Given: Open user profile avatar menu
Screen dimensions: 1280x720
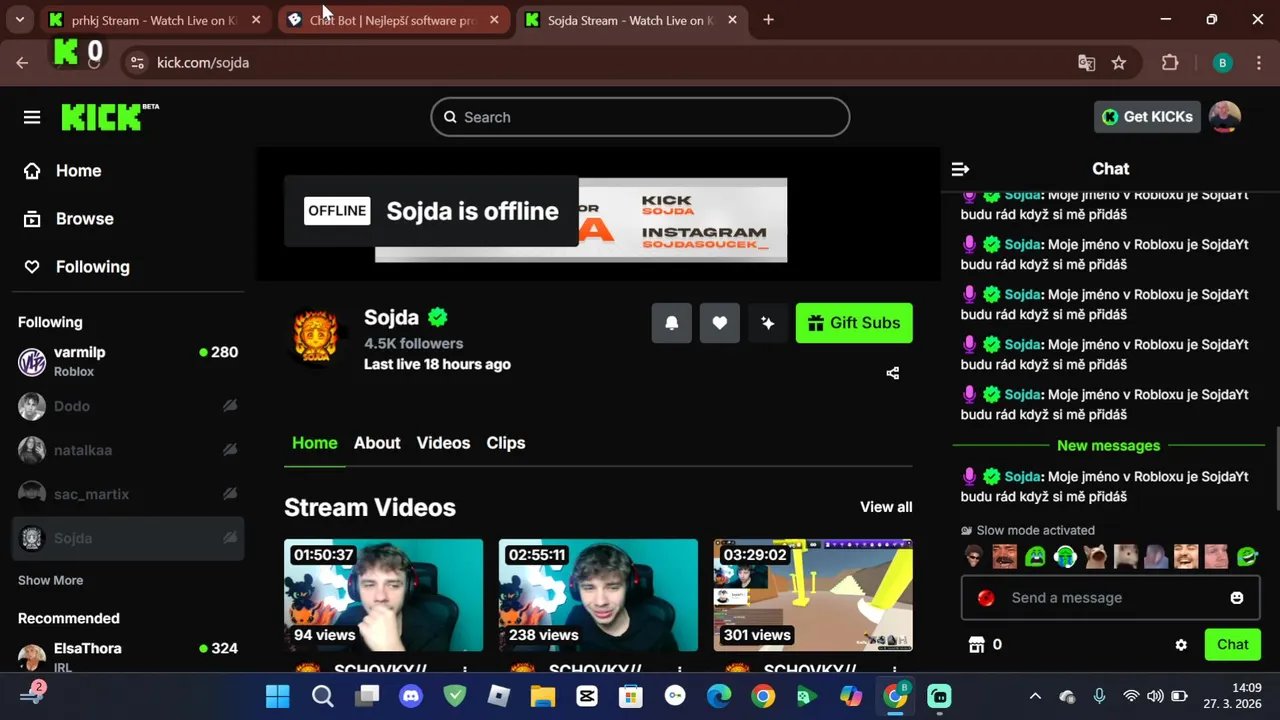Looking at the screenshot, I should [1225, 117].
